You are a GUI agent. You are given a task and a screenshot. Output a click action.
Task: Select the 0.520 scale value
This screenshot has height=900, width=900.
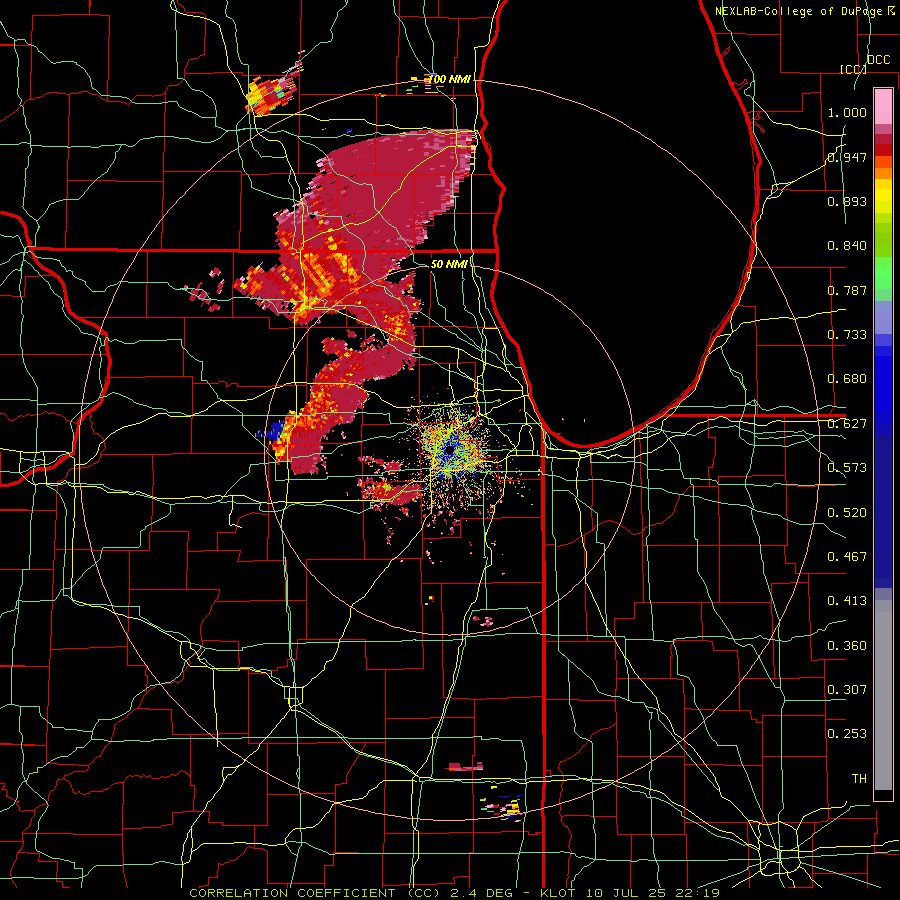click(847, 513)
